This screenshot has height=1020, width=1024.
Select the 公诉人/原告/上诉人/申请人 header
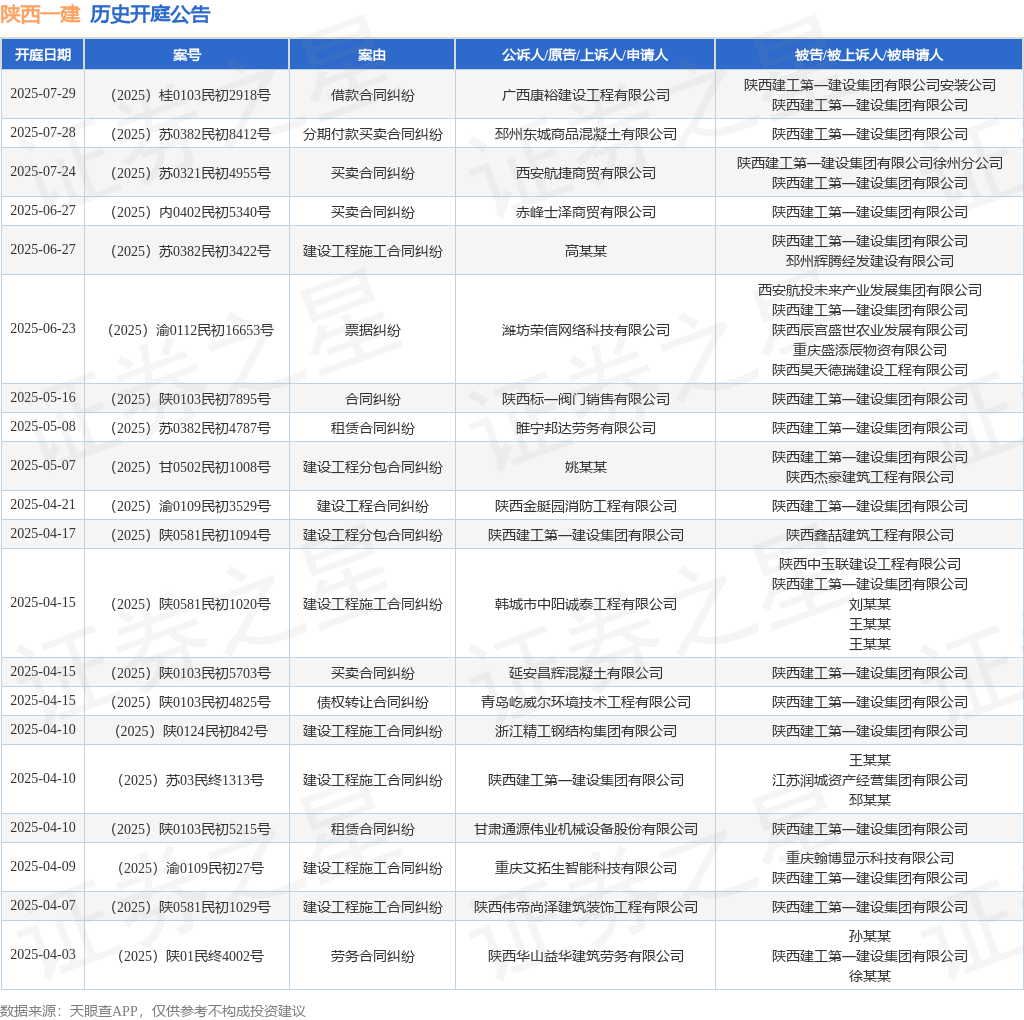click(x=585, y=55)
